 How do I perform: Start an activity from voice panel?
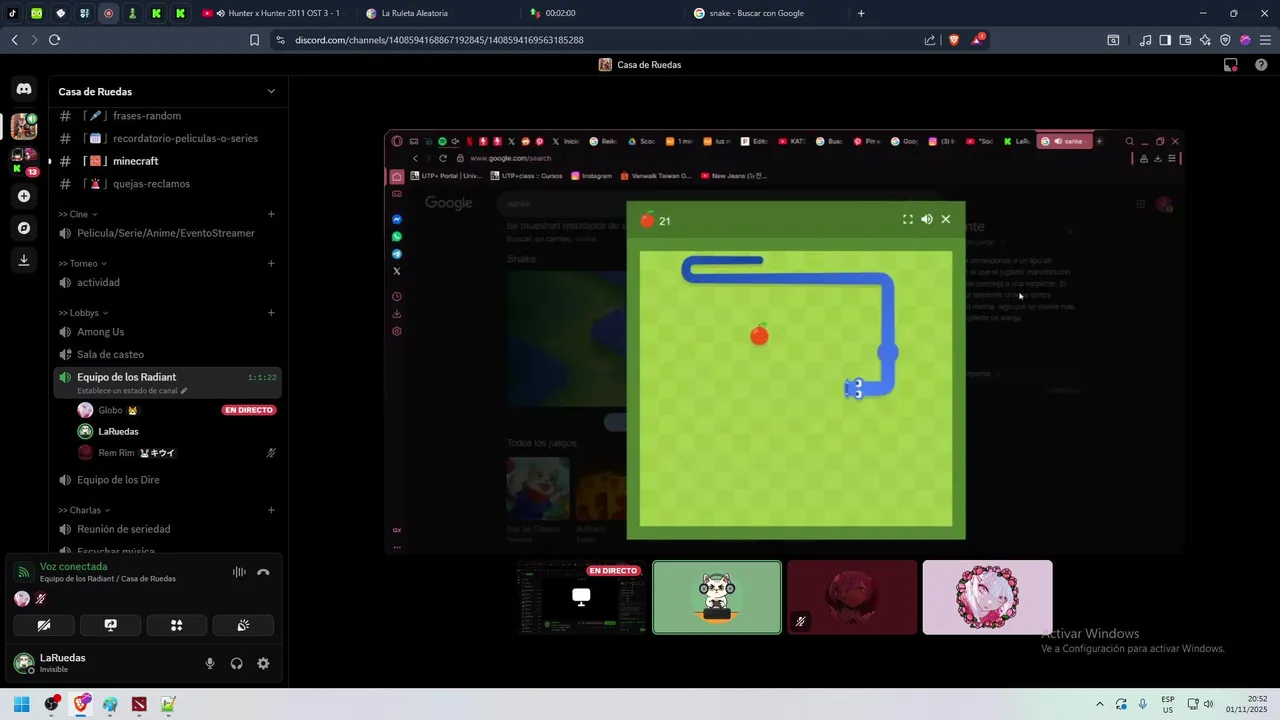pyautogui.click(x=177, y=625)
